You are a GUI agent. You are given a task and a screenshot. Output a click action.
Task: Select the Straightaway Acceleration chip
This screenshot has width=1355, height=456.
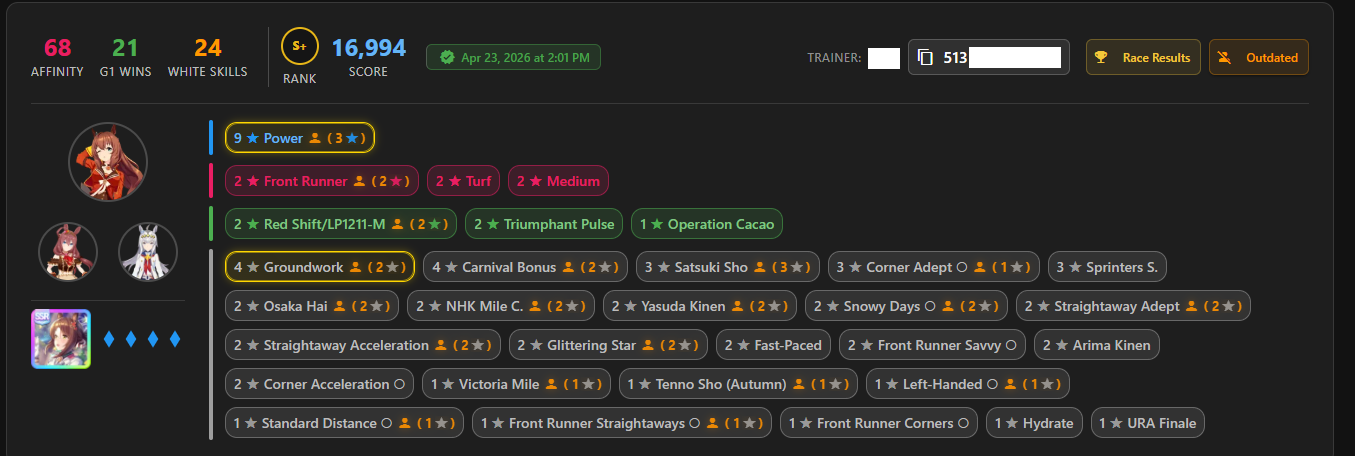pyautogui.click(x=363, y=345)
